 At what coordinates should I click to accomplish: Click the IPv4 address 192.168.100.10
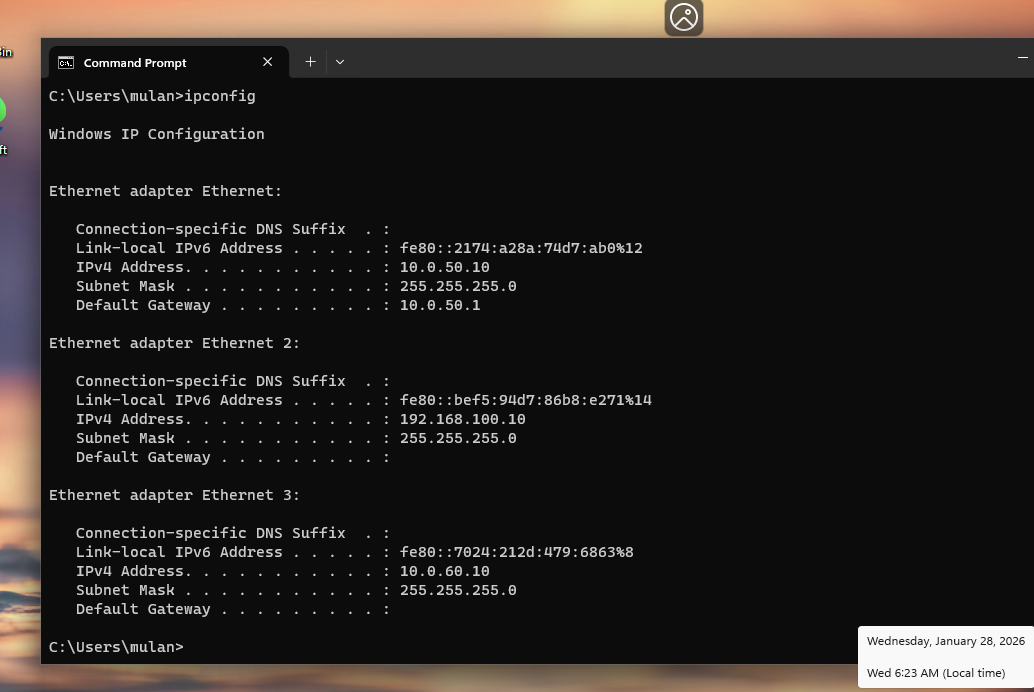pyautogui.click(x=462, y=419)
